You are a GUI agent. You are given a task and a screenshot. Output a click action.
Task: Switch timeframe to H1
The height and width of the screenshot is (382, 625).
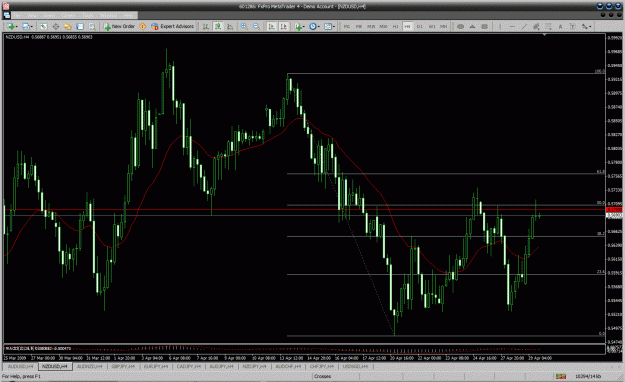pyautogui.click(x=395, y=26)
